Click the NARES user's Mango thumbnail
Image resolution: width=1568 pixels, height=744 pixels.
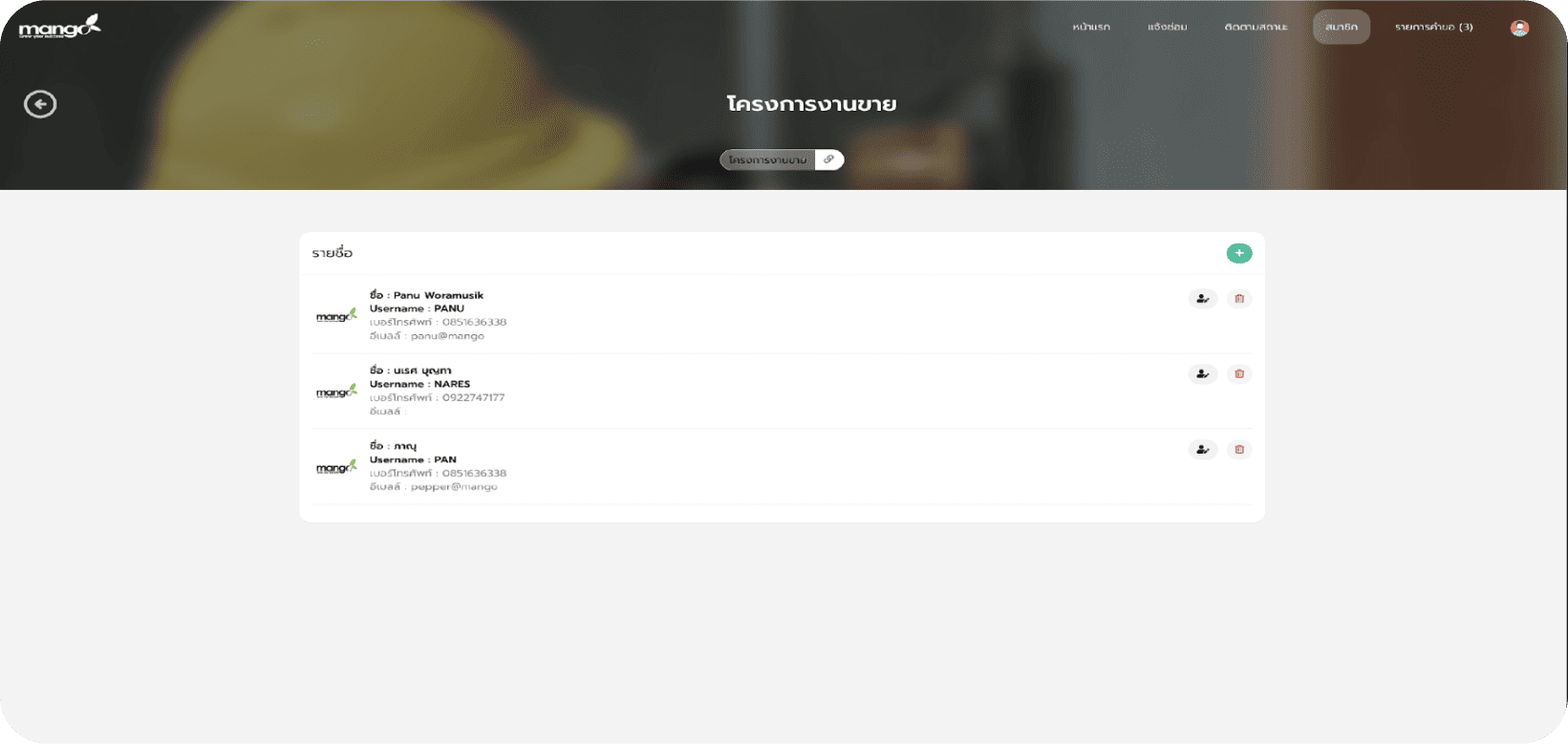(x=336, y=392)
